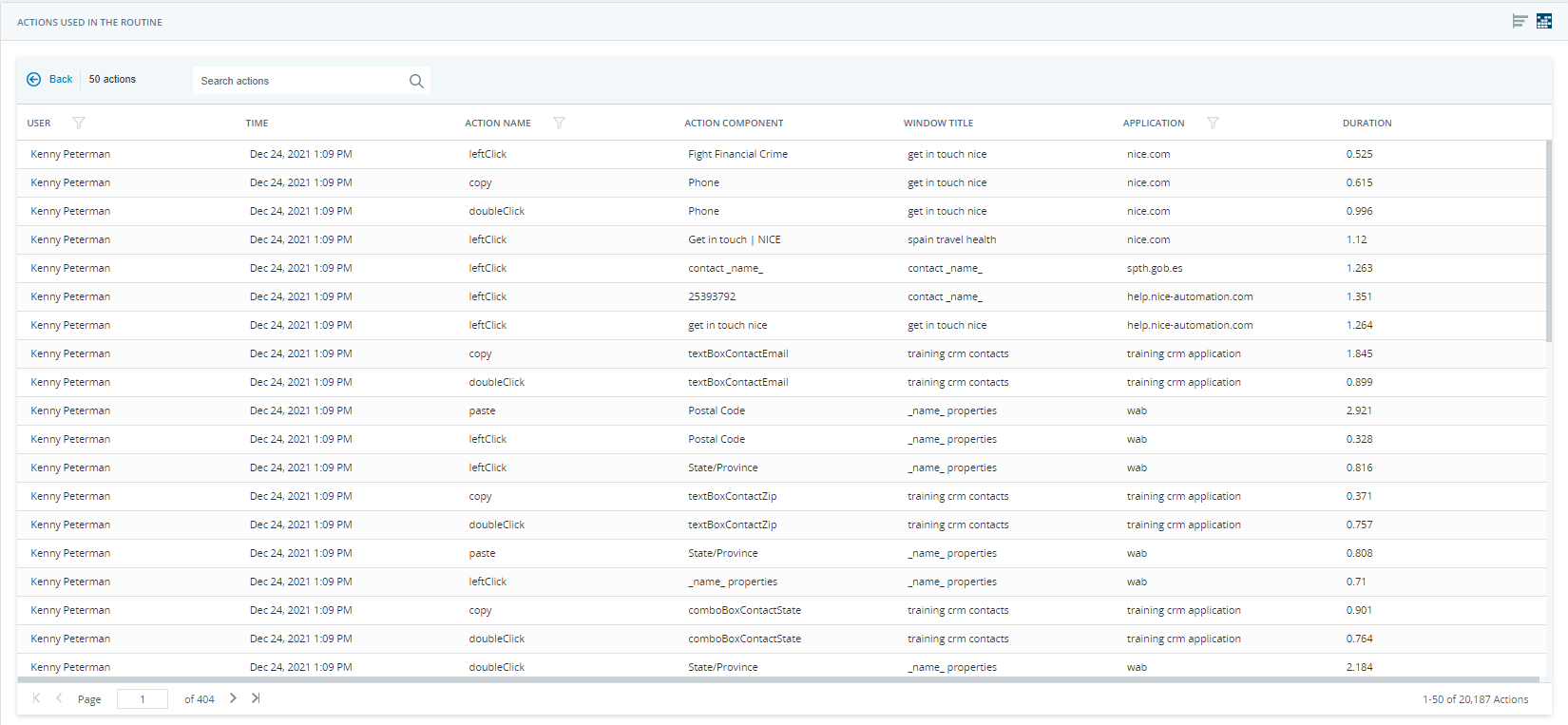
Task: Select the row with component 25393792
Action: pyautogui.click(x=712, y=296)
